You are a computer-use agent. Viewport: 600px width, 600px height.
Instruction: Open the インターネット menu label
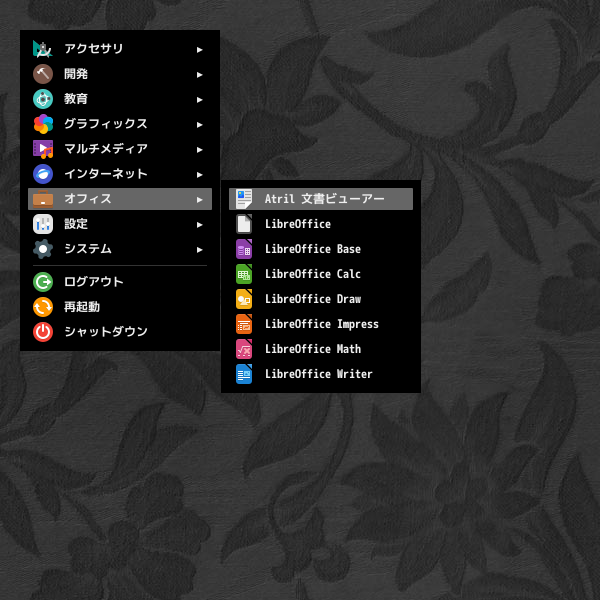coord(106,174)
